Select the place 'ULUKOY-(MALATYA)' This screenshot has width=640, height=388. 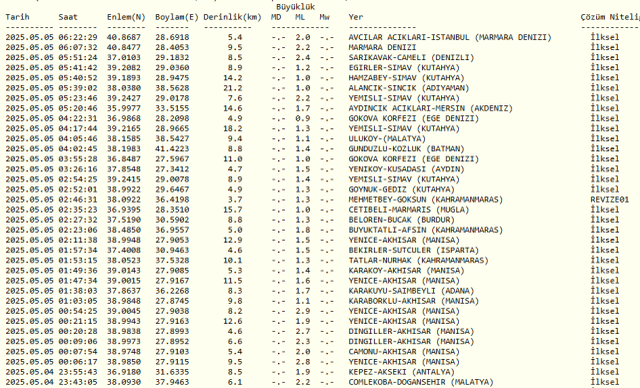tap(387, 139)
